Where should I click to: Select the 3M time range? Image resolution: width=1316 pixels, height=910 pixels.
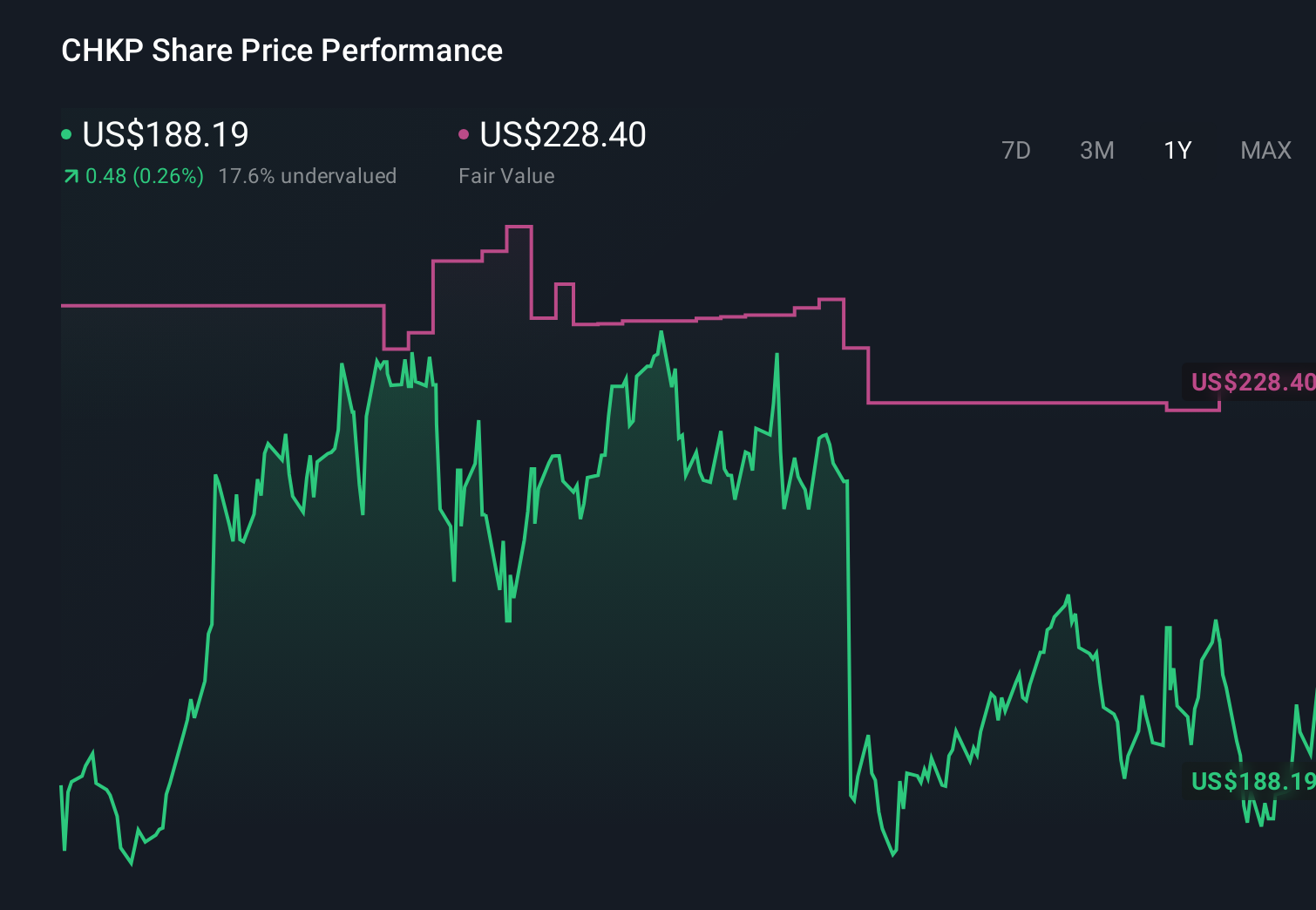point(1096,150)
